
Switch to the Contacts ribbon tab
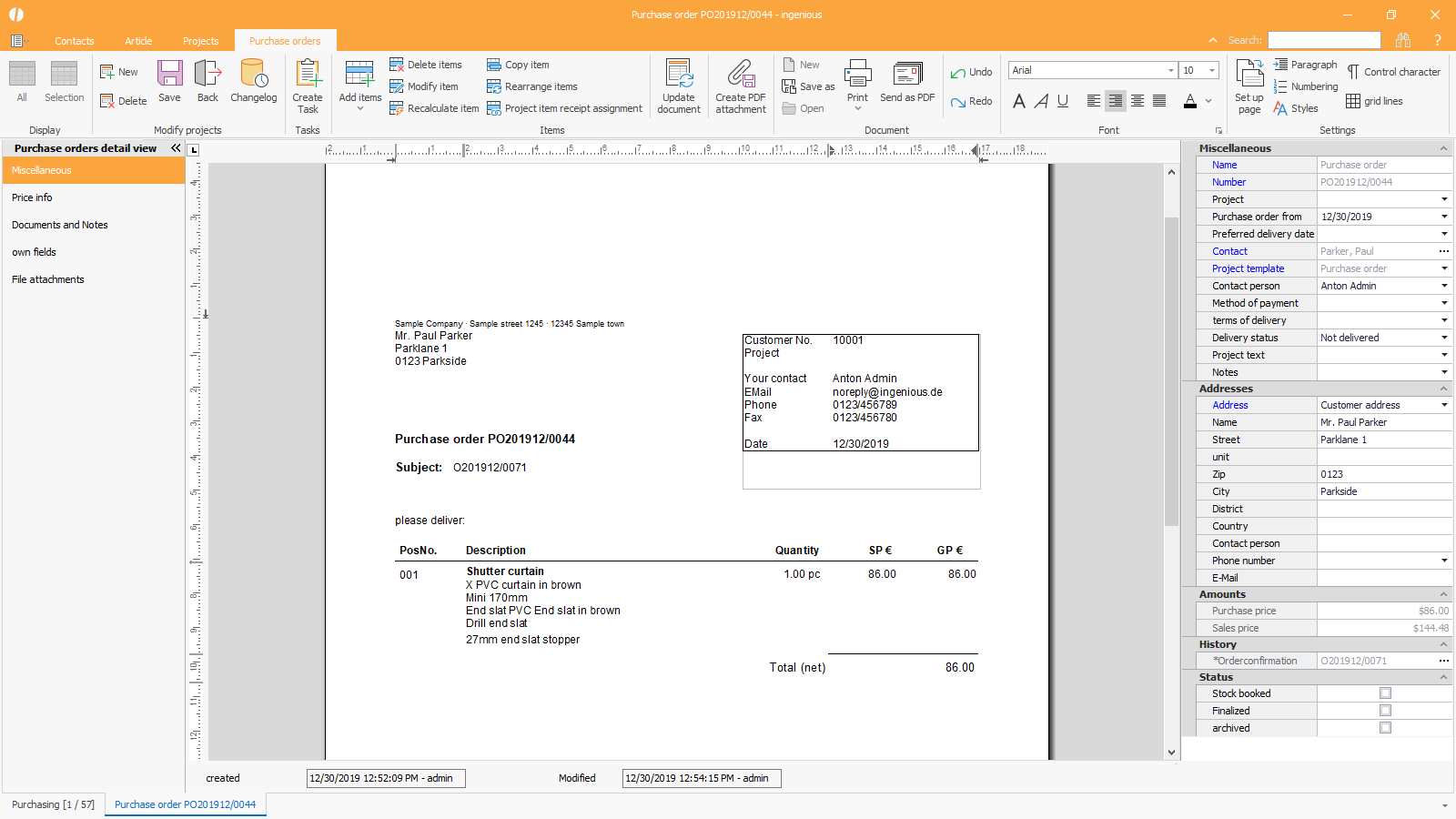[x=74, y=41]
